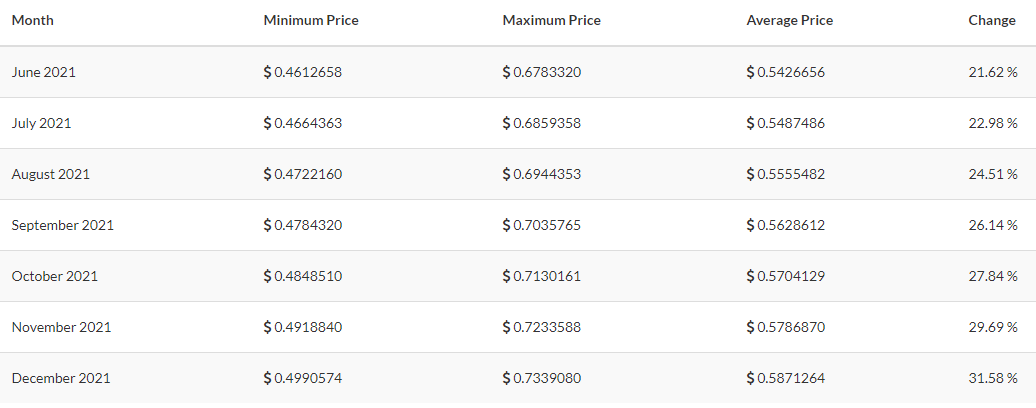
Task: Click the Maximum Price column header
Action: (551, 20)
